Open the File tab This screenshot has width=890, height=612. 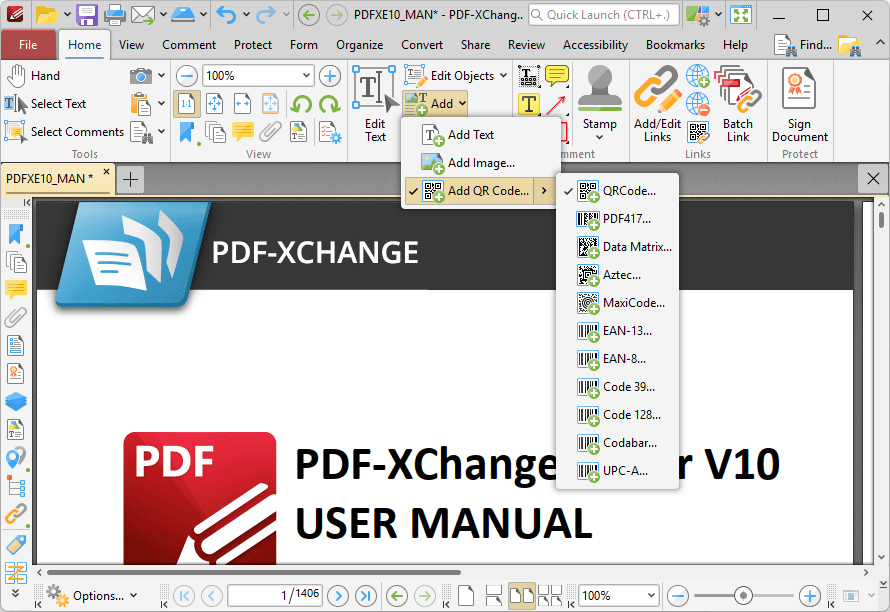28,45
